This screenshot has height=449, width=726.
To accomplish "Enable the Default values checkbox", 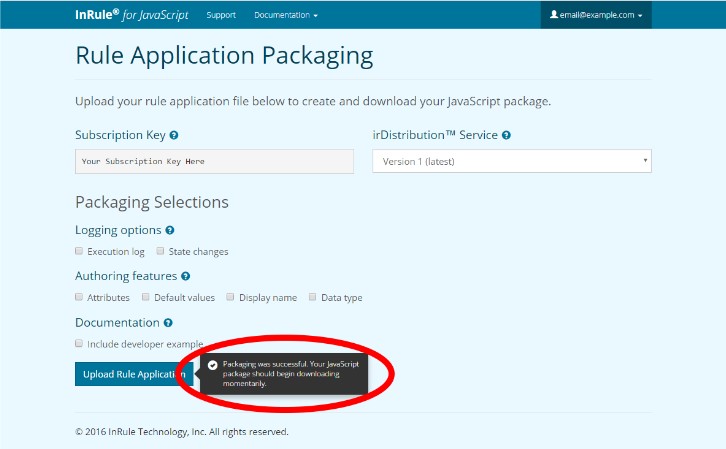I will click(146, 297).
